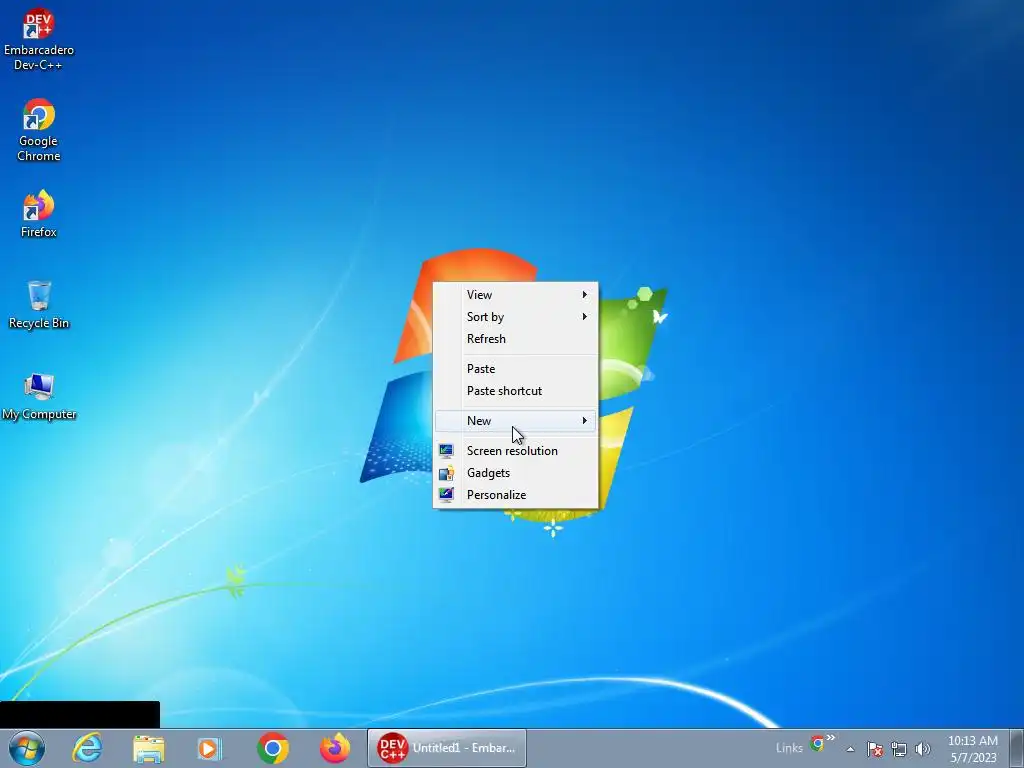Click the Chrome icon in Links toolbar
Image resolution: width=1024 pixels, height=768 pixels.
816,743
